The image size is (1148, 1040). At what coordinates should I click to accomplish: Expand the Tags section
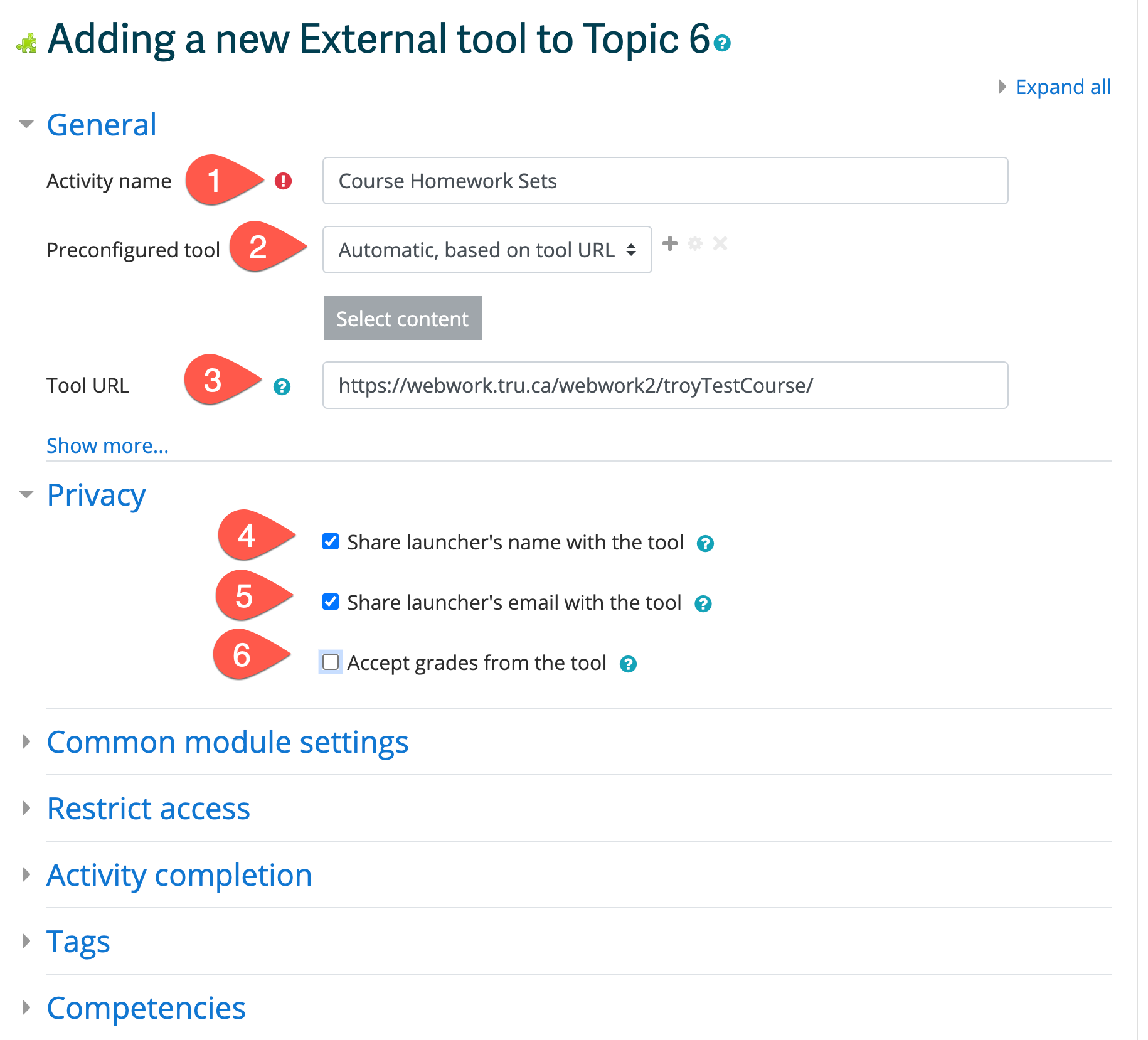tap(78, 942)
